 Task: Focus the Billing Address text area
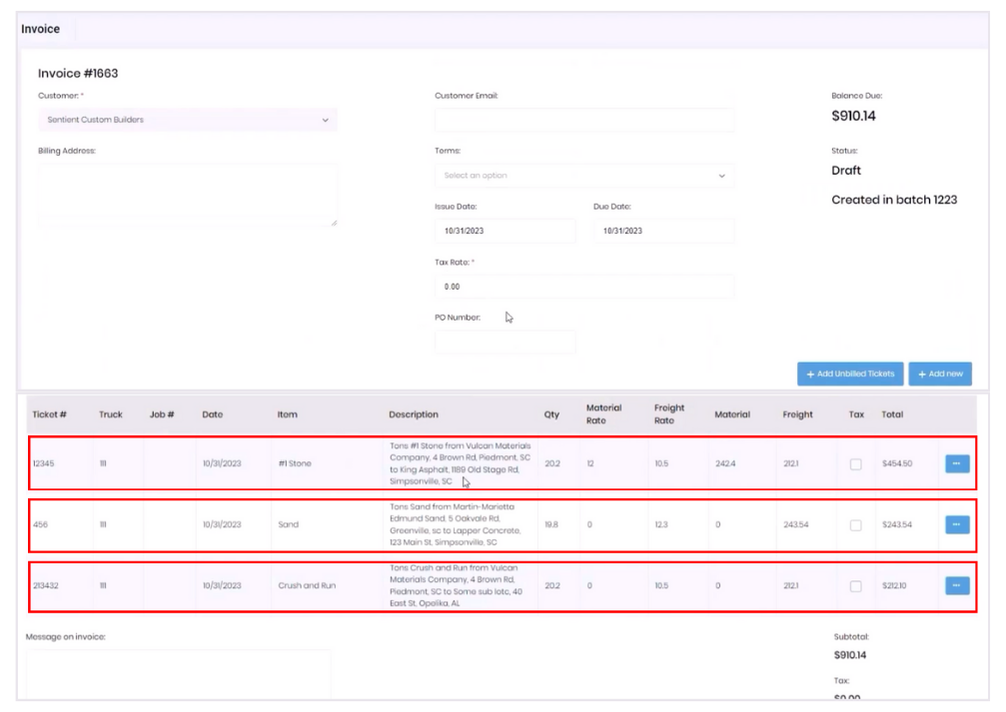[187, 195]
